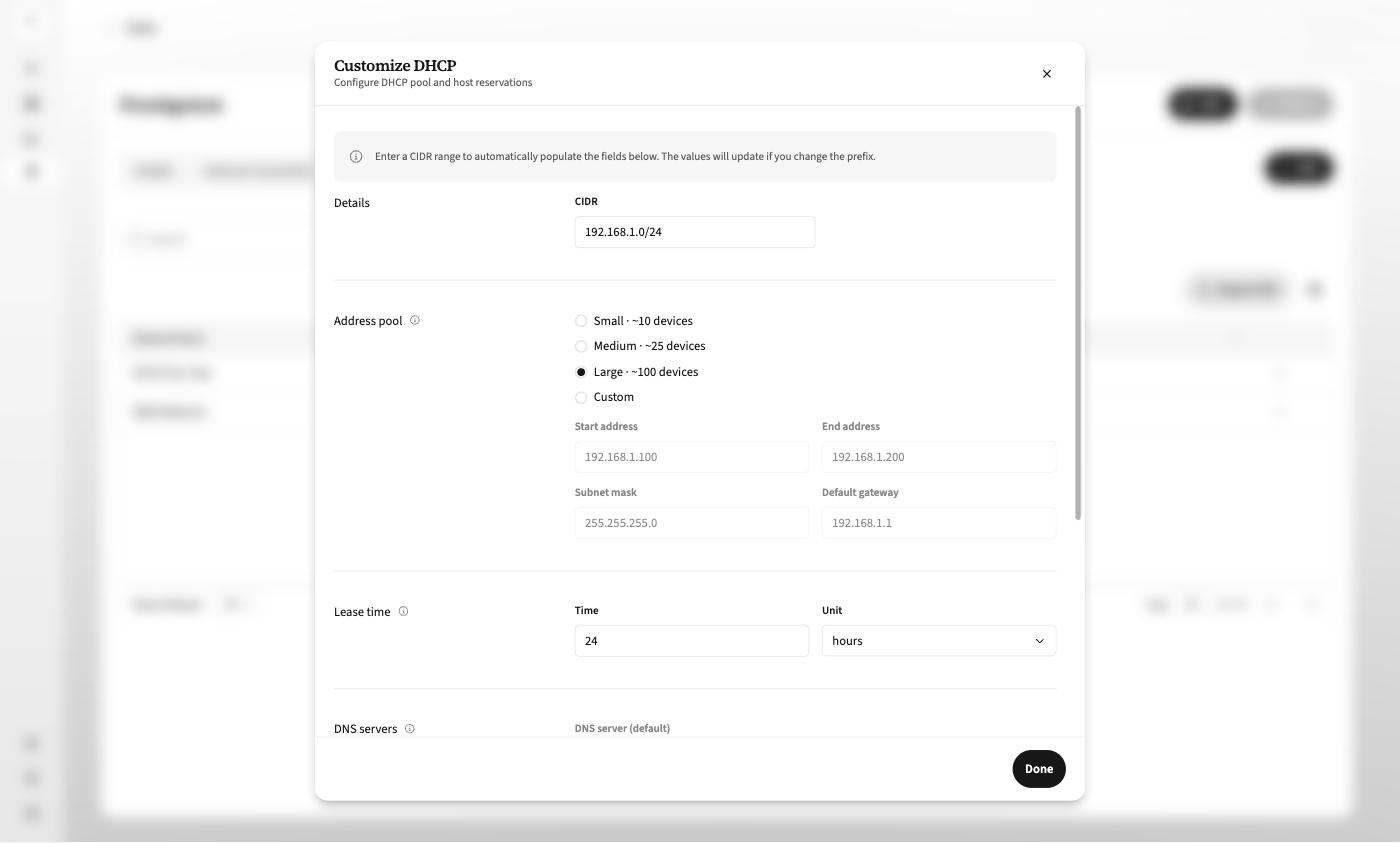The width and height of the screenshot is (1400, 843).
Task: Click the 'DNS servers' section label
Action: click(x=366, y=729)
